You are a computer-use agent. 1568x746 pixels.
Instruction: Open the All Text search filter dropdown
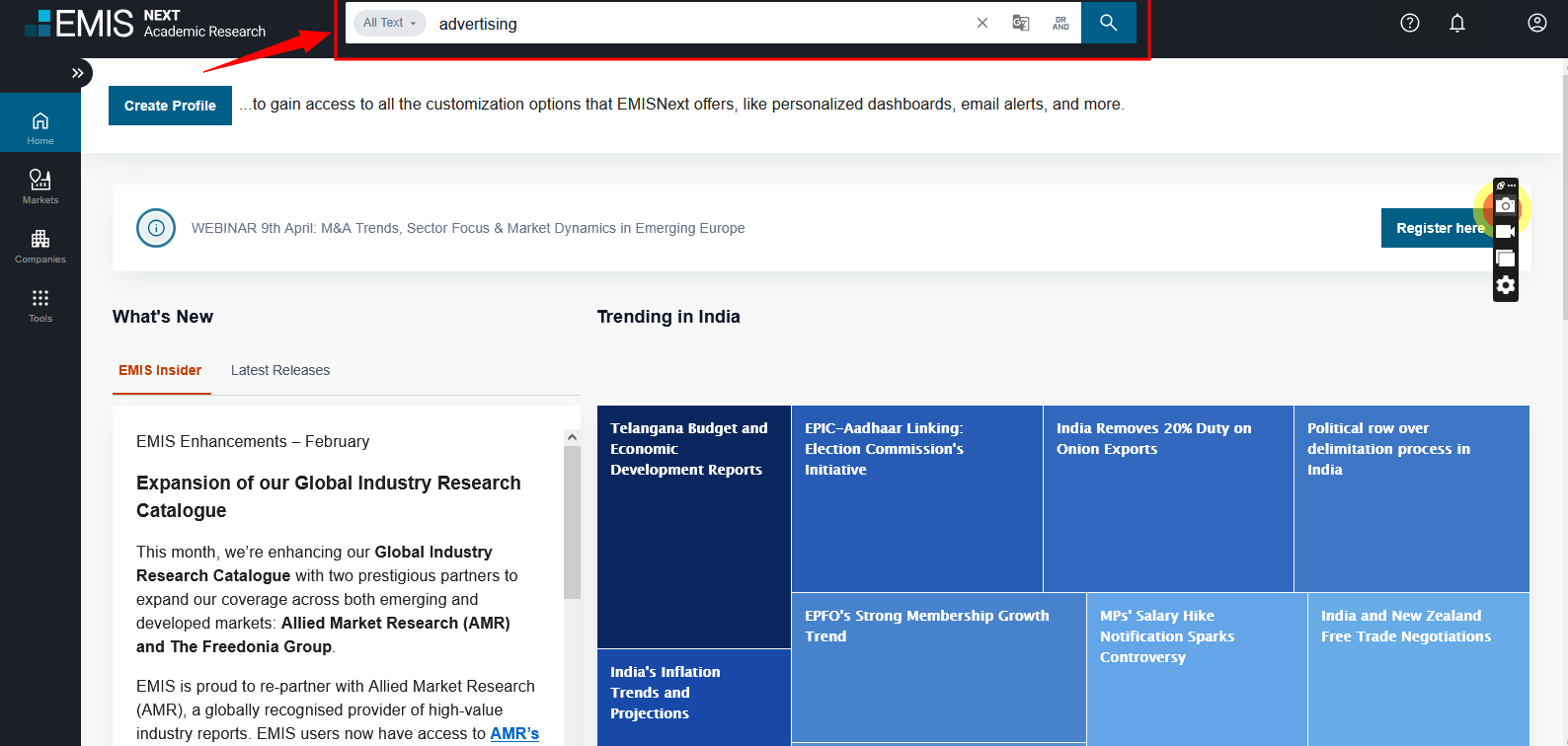coord(389,23)
